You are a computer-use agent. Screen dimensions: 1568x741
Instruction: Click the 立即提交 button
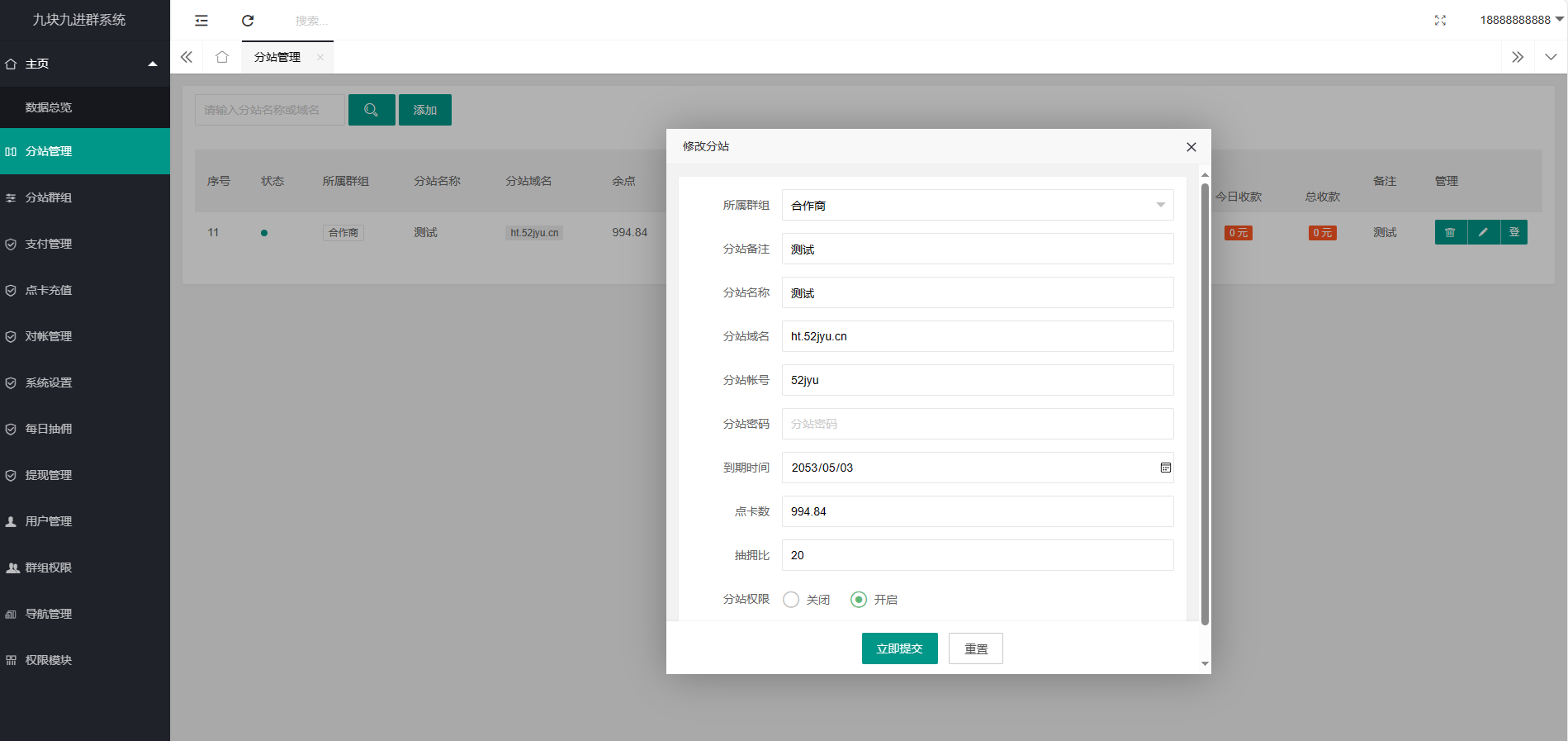click(x=899, y=648)
